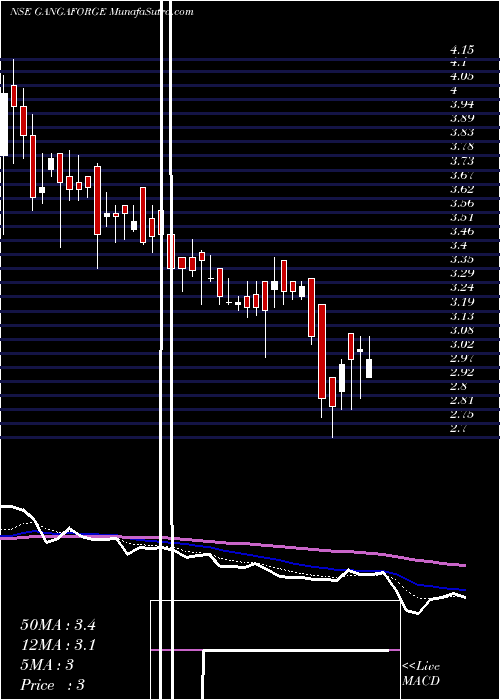Click the 12MA : 3.1 readout
The width and height of the screenshot is (500, 700).
(58, 645)
